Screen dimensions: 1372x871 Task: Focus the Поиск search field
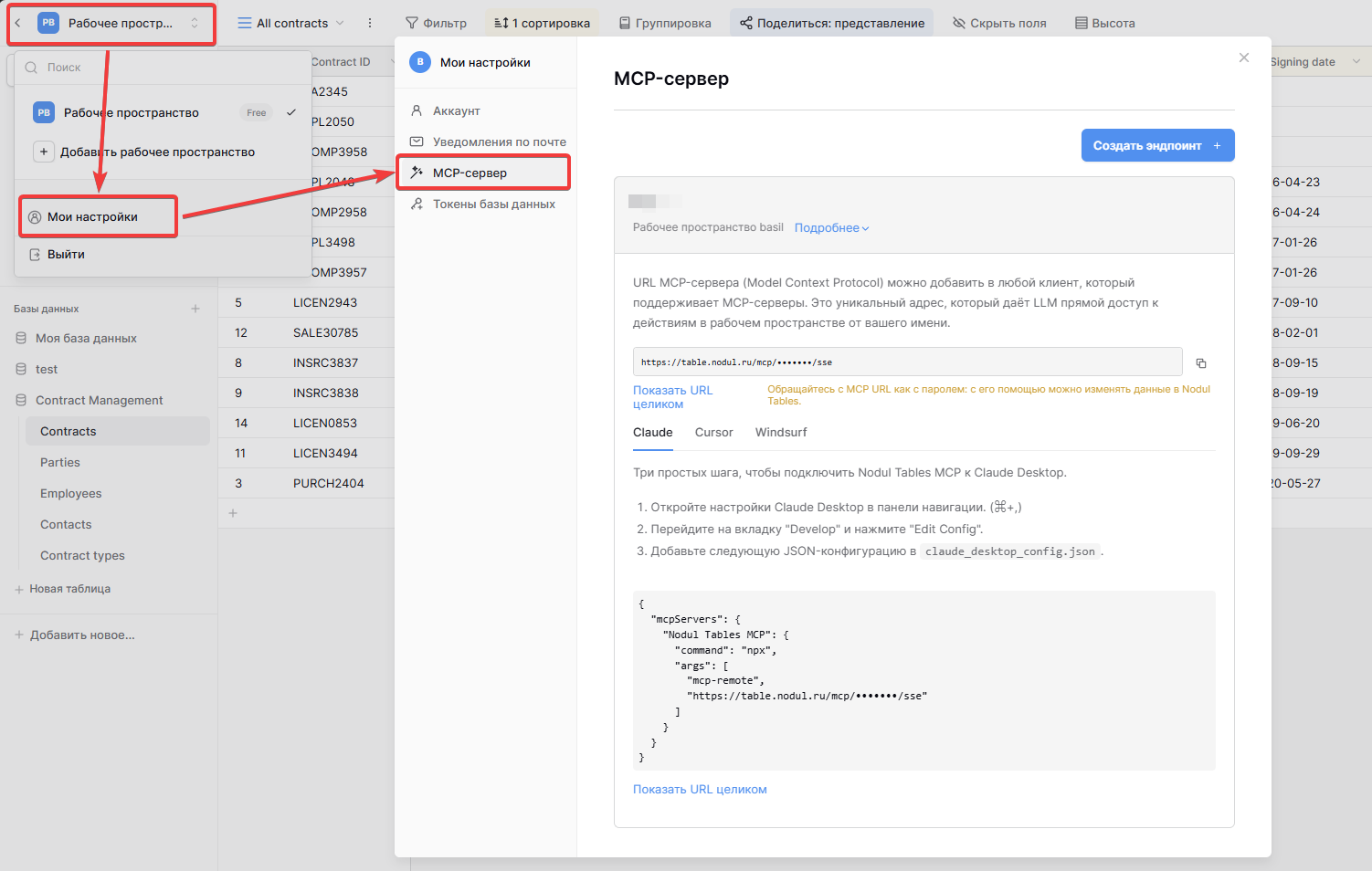[163, 68]
